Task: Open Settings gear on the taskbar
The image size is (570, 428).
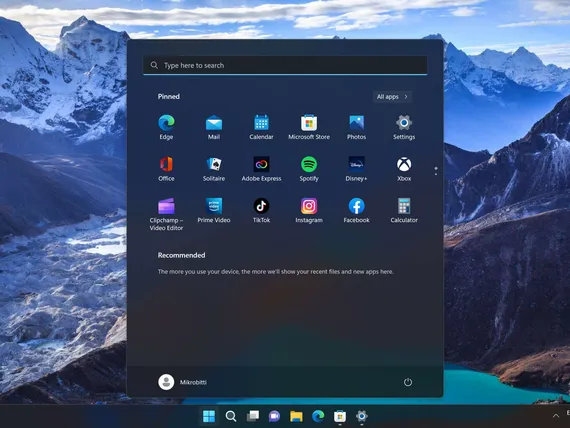Action: pyautogui.click(x=362, y=416)
